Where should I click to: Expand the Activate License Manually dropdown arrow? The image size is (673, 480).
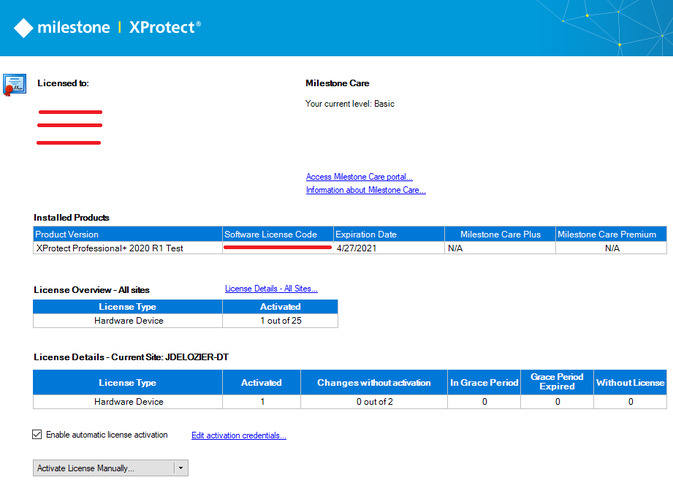click(180, 468)
